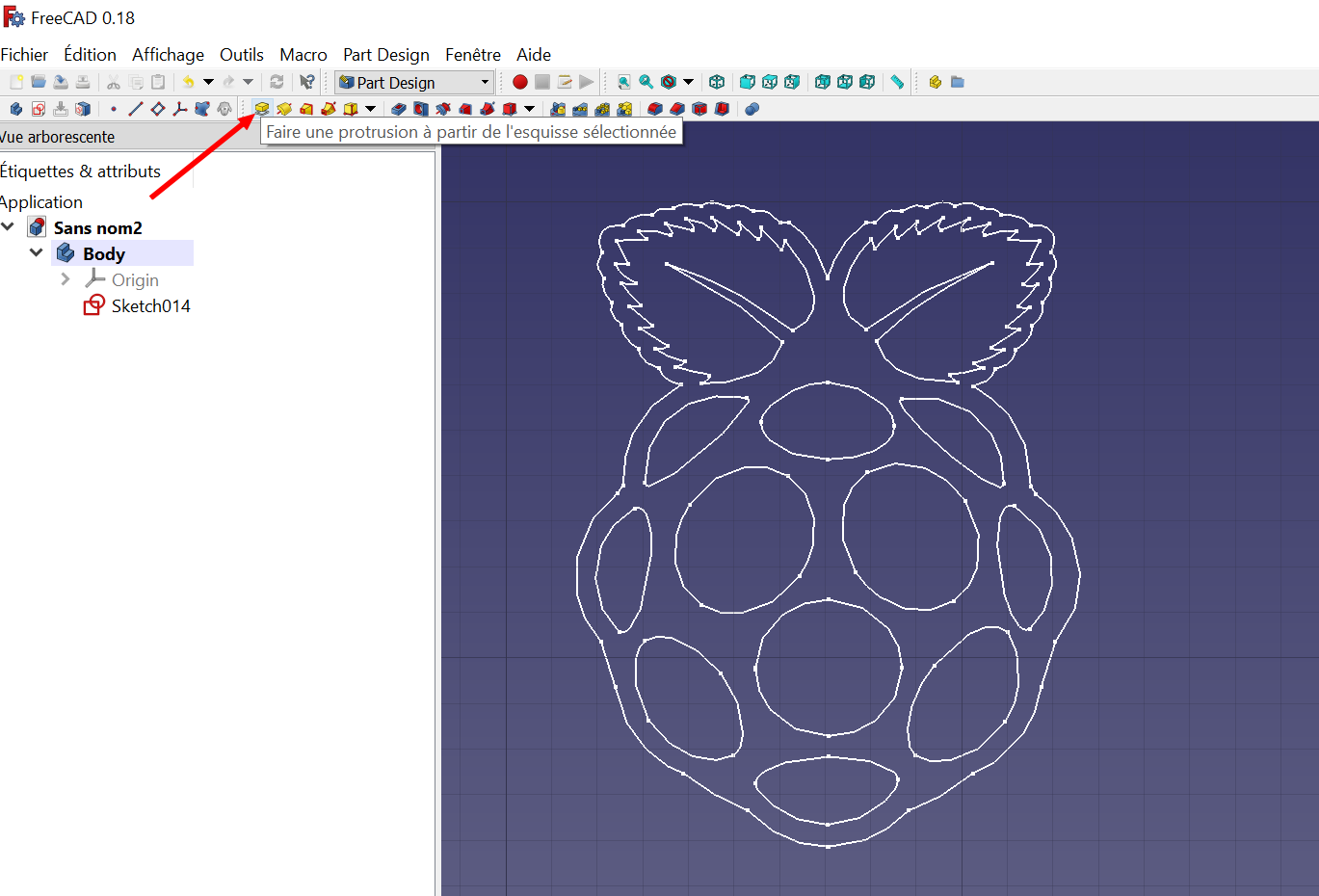
Task: Select Sketch014 in the tree
Action: [138, 306]
